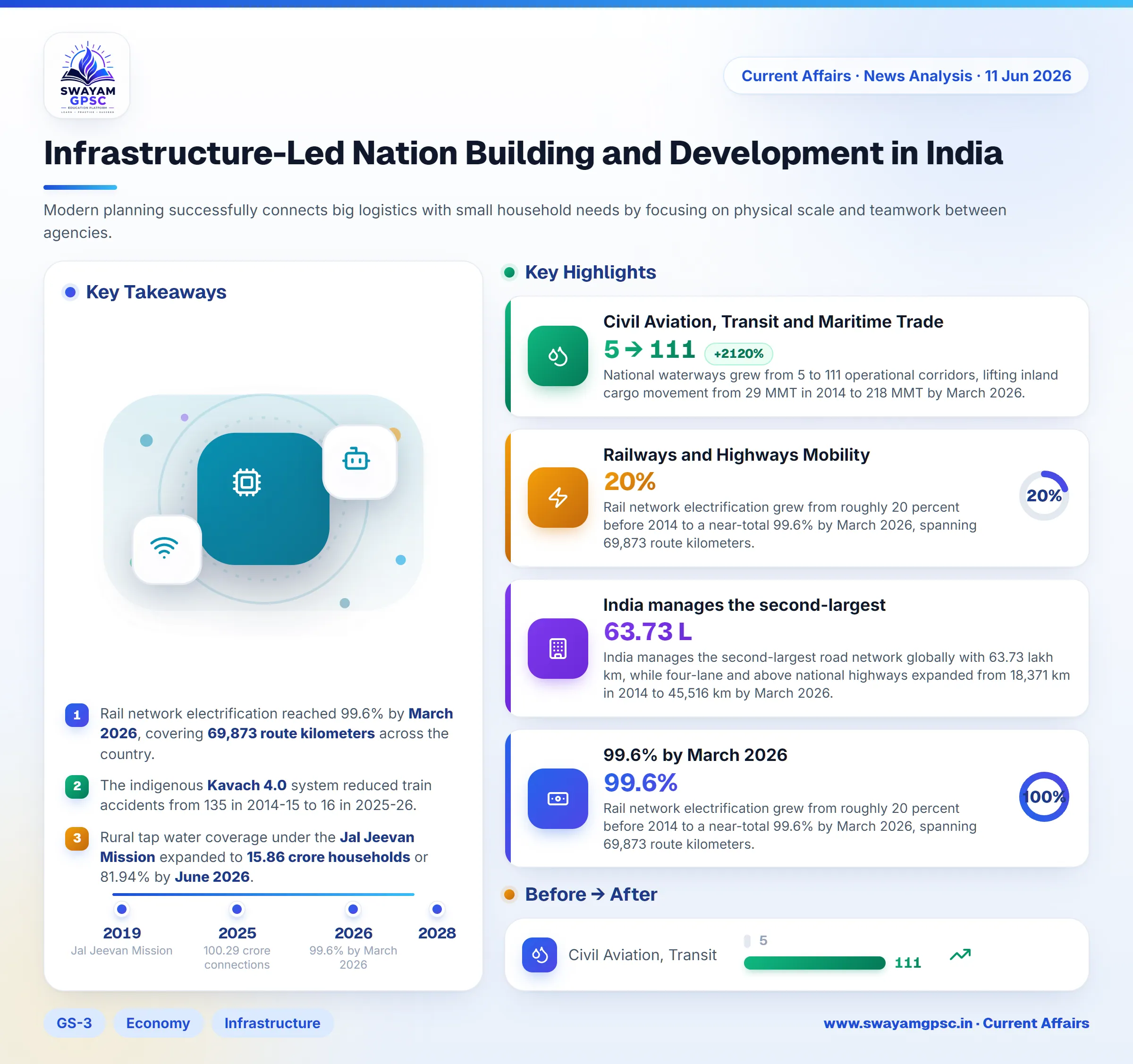Click the Key Takeaways illustration thumbnail
Viewport: 1133px width, 1064px height.
263,502
